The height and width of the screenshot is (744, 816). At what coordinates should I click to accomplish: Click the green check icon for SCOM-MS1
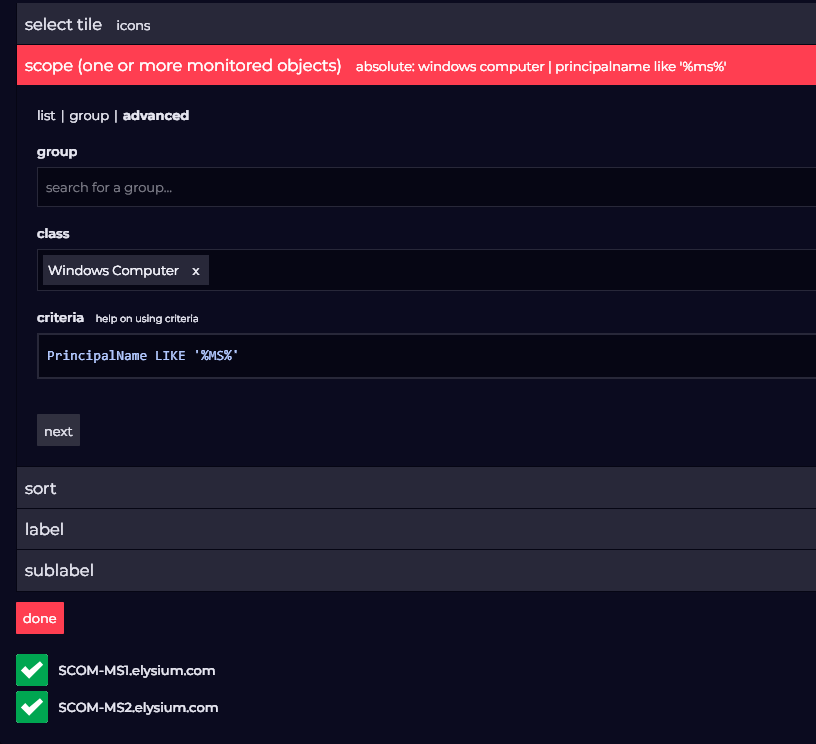tap(32, 670)
